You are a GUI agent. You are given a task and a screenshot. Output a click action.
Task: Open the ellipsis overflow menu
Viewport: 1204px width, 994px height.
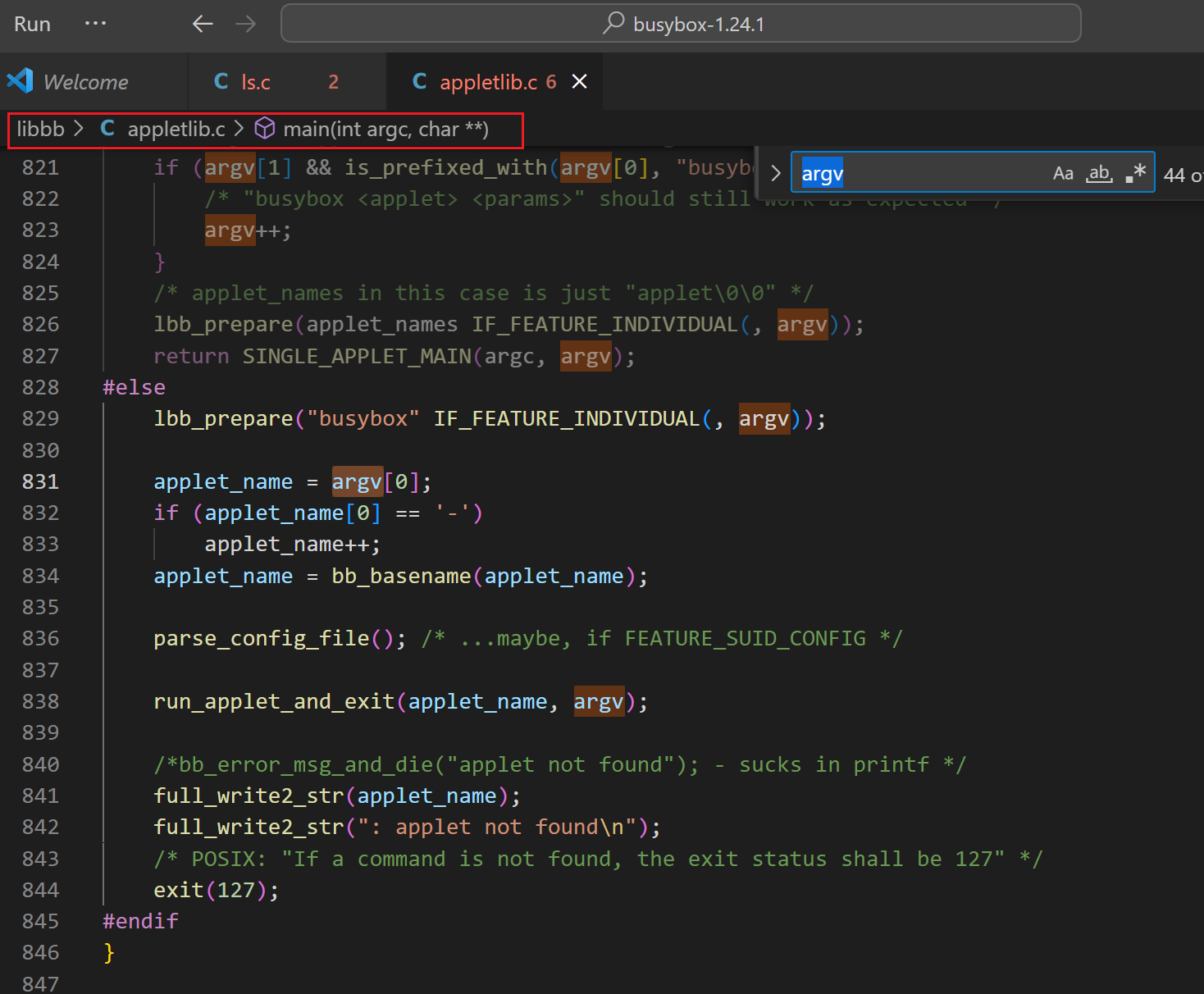(95, 23)
